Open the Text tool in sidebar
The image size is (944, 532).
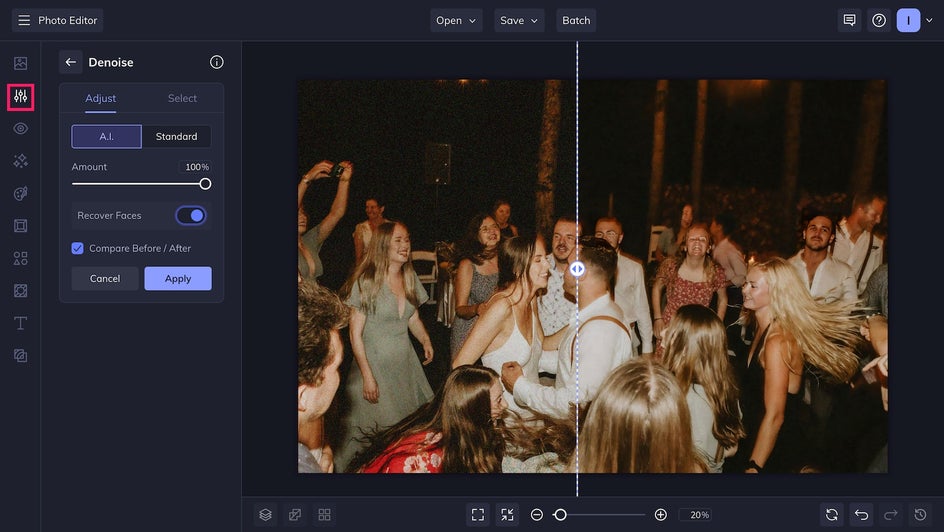point(20,323)
